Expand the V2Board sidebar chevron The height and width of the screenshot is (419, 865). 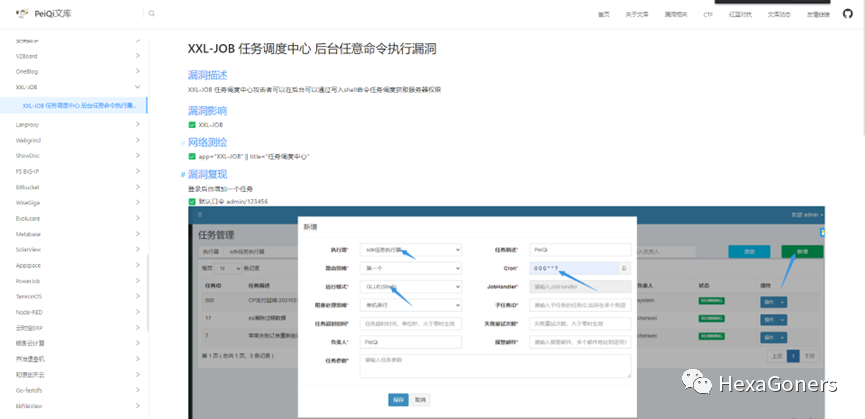coord(137,56)
